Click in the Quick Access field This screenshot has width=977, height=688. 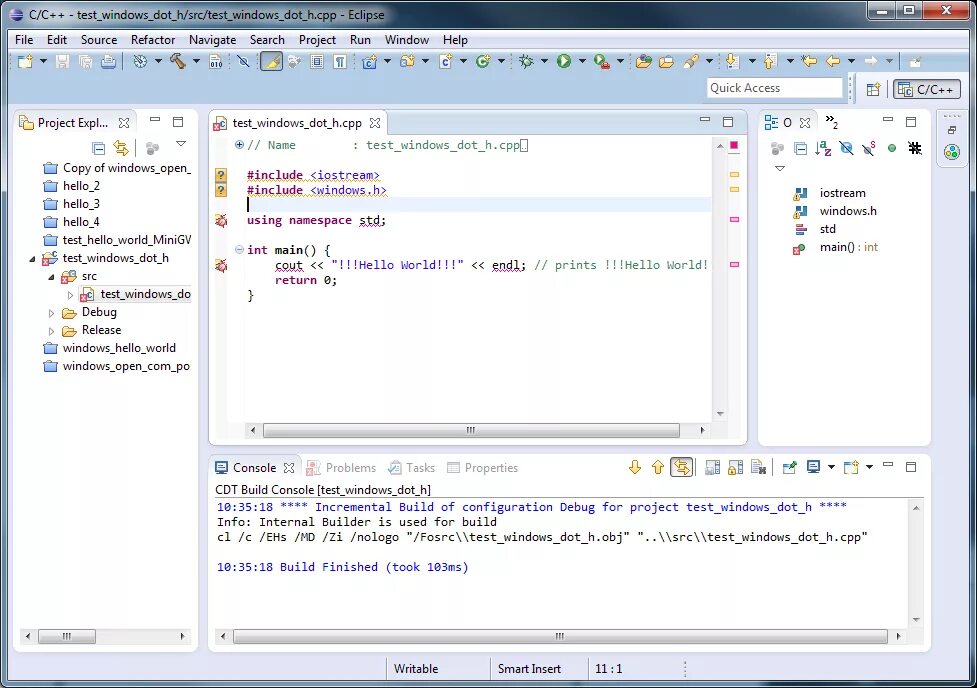click(774, 88)
